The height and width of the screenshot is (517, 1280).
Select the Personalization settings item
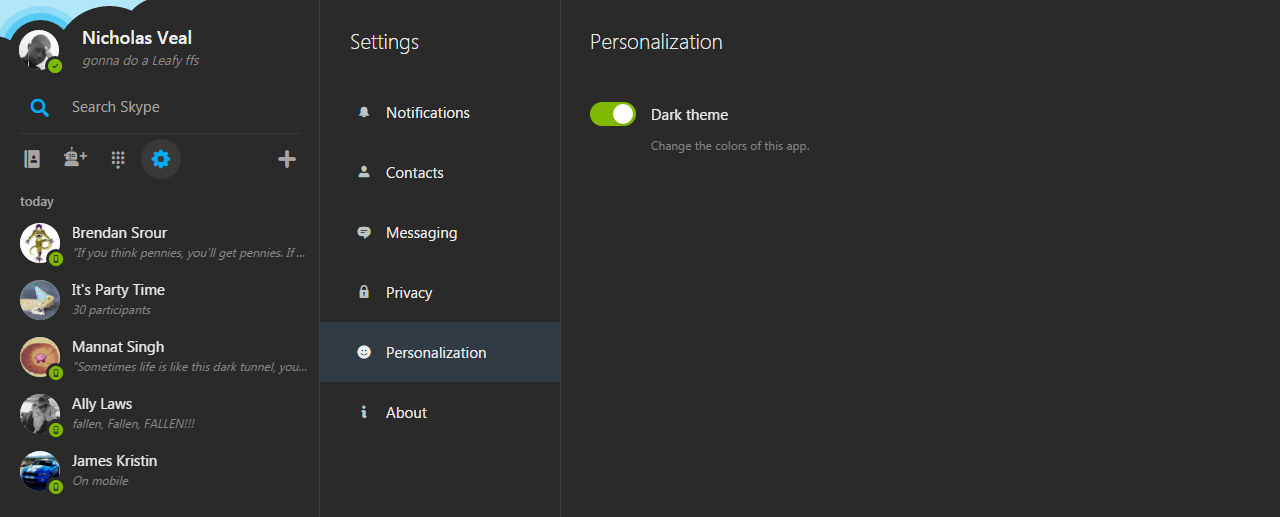tap(440, 352)
